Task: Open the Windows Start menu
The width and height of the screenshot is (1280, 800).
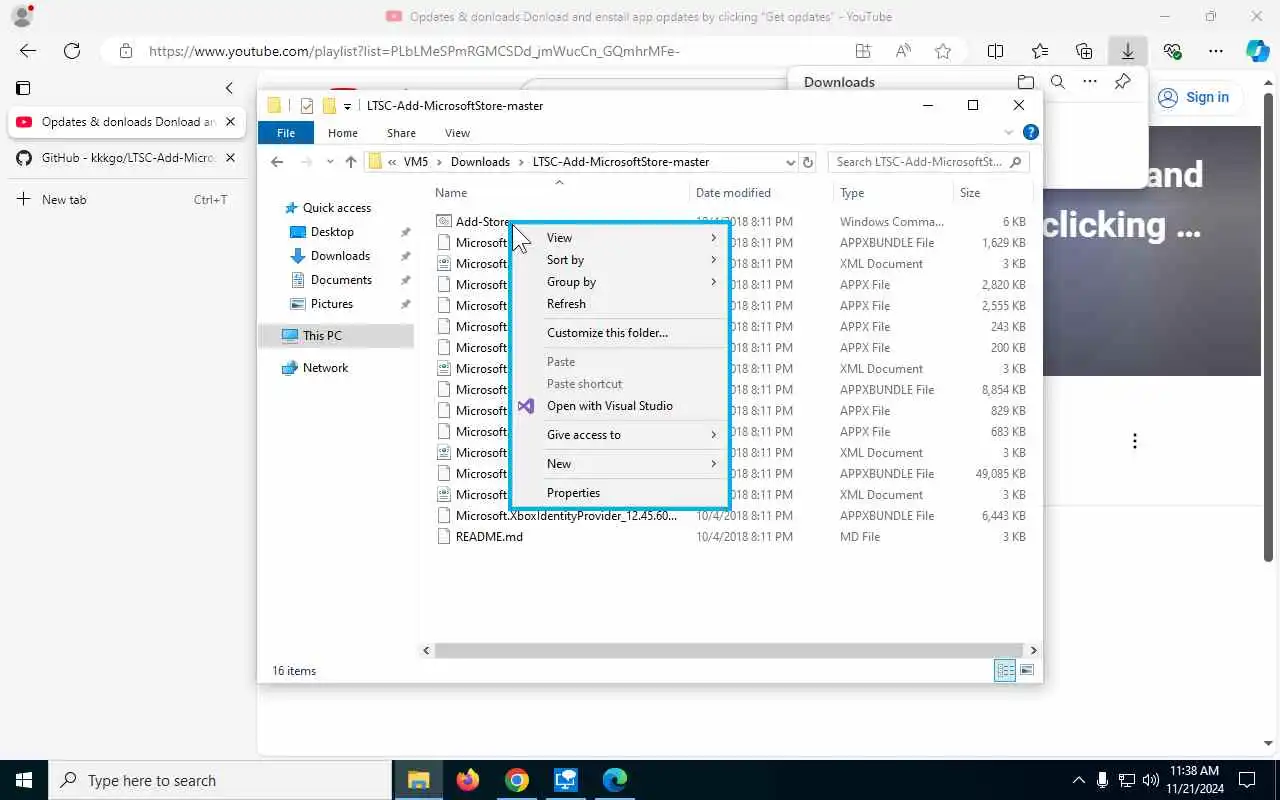Action: coord(24,780)
